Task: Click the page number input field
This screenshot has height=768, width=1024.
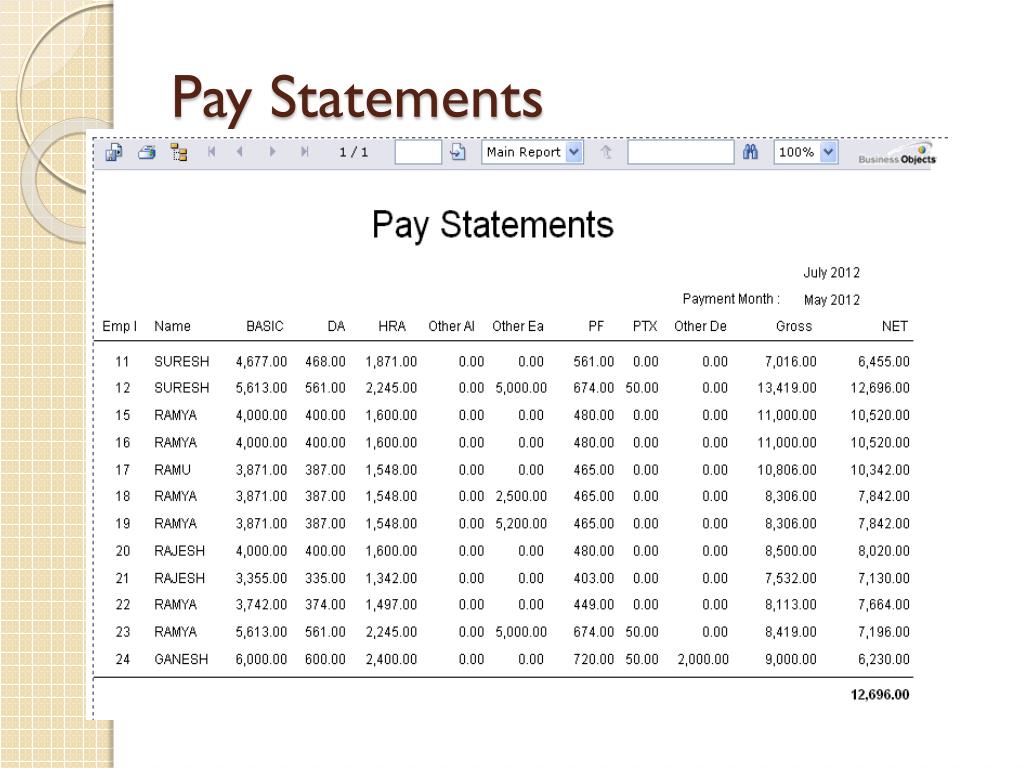Action: (418, 152)
